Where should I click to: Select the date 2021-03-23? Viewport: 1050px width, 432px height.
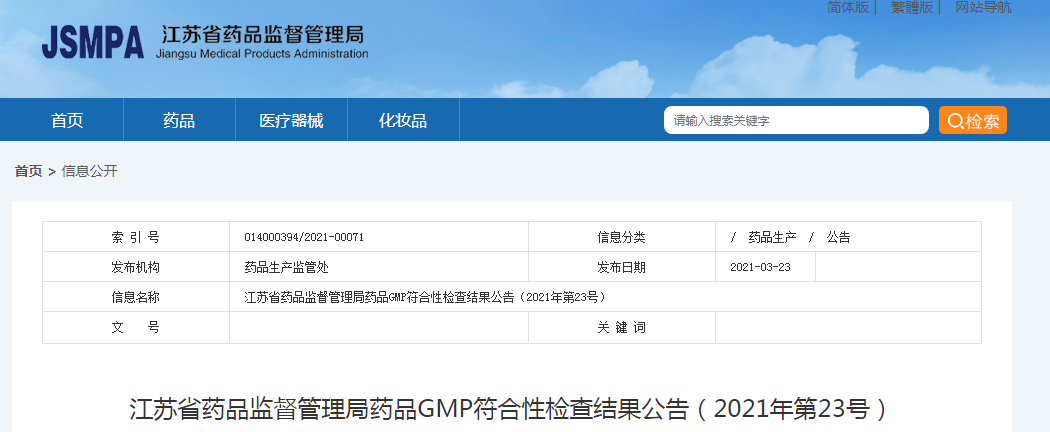[x=760, y=267]
